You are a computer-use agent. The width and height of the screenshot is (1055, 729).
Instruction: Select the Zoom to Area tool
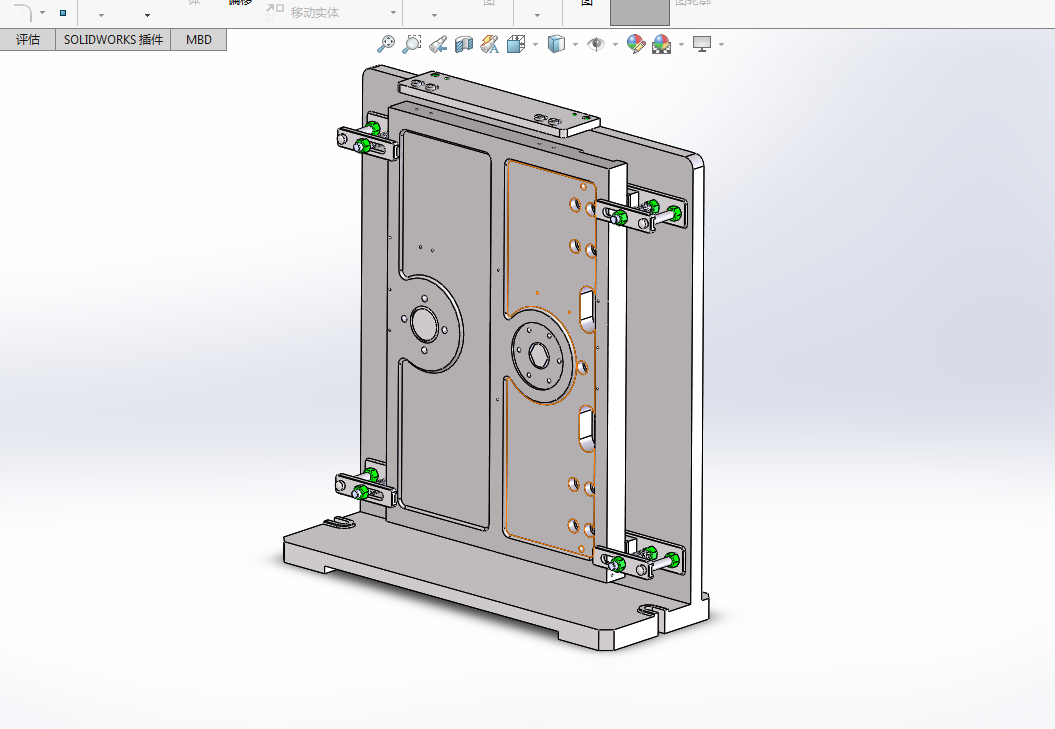pos(412,44)
